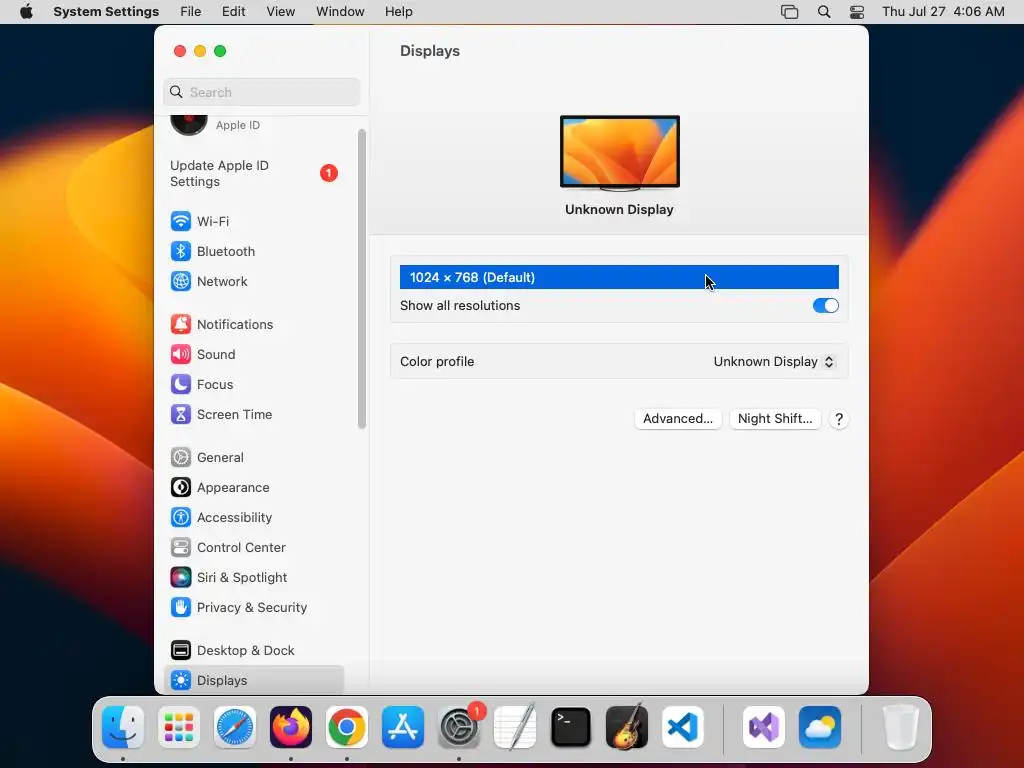
Task: Launch Google Chrome from the Dock
Action: (x=347, y=727)
